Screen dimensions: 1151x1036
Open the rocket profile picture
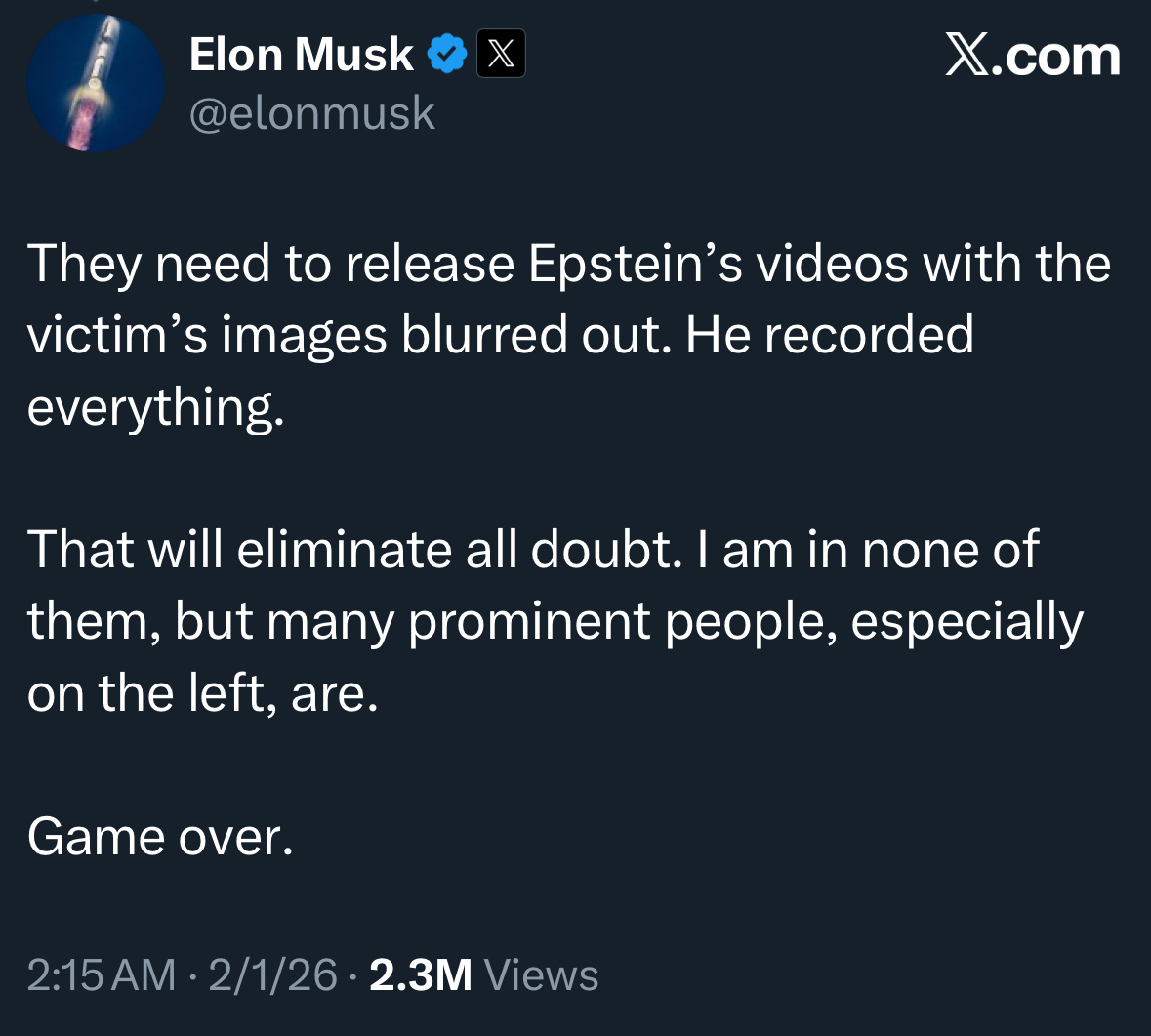click(x=96, y=83)
